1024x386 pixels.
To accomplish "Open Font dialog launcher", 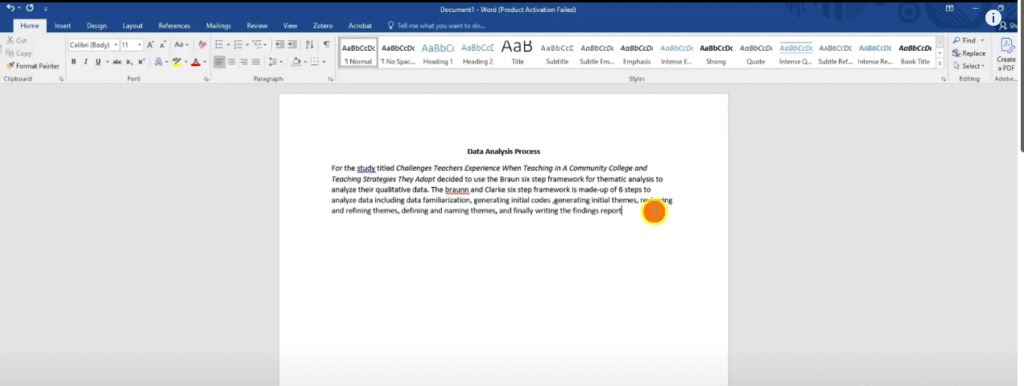I will click(206, 79).
